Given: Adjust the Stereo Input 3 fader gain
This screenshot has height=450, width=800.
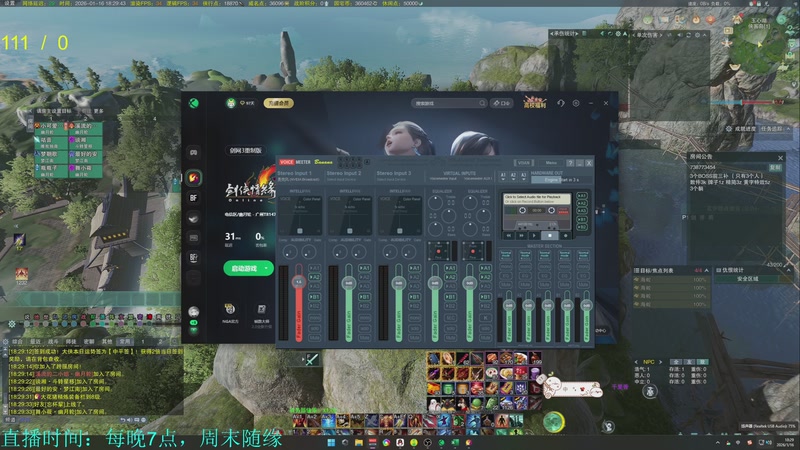Looking at the screenshot, I should 398,283.
